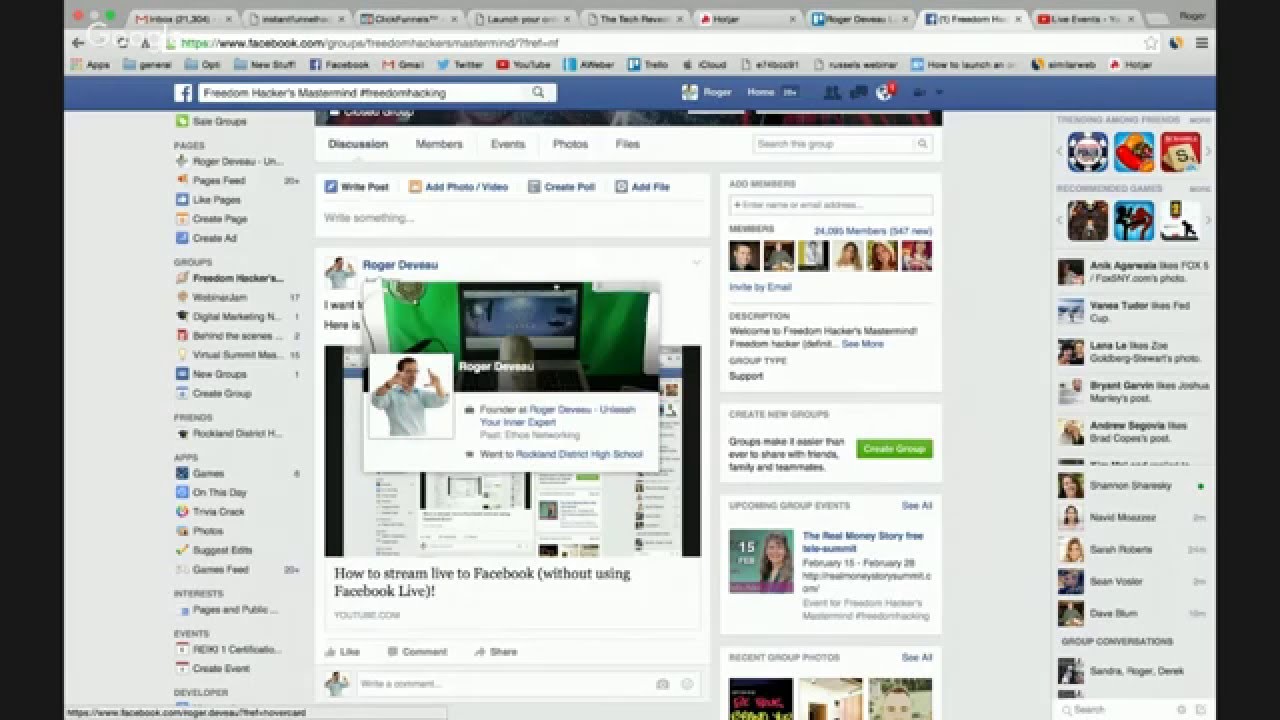Open the Files tab

627,144
